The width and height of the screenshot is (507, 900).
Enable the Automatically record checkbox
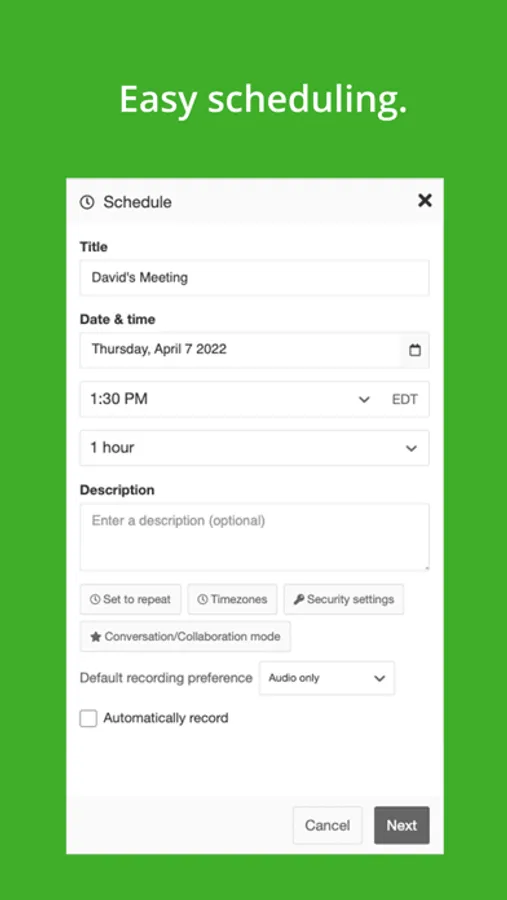pos(88,718)
